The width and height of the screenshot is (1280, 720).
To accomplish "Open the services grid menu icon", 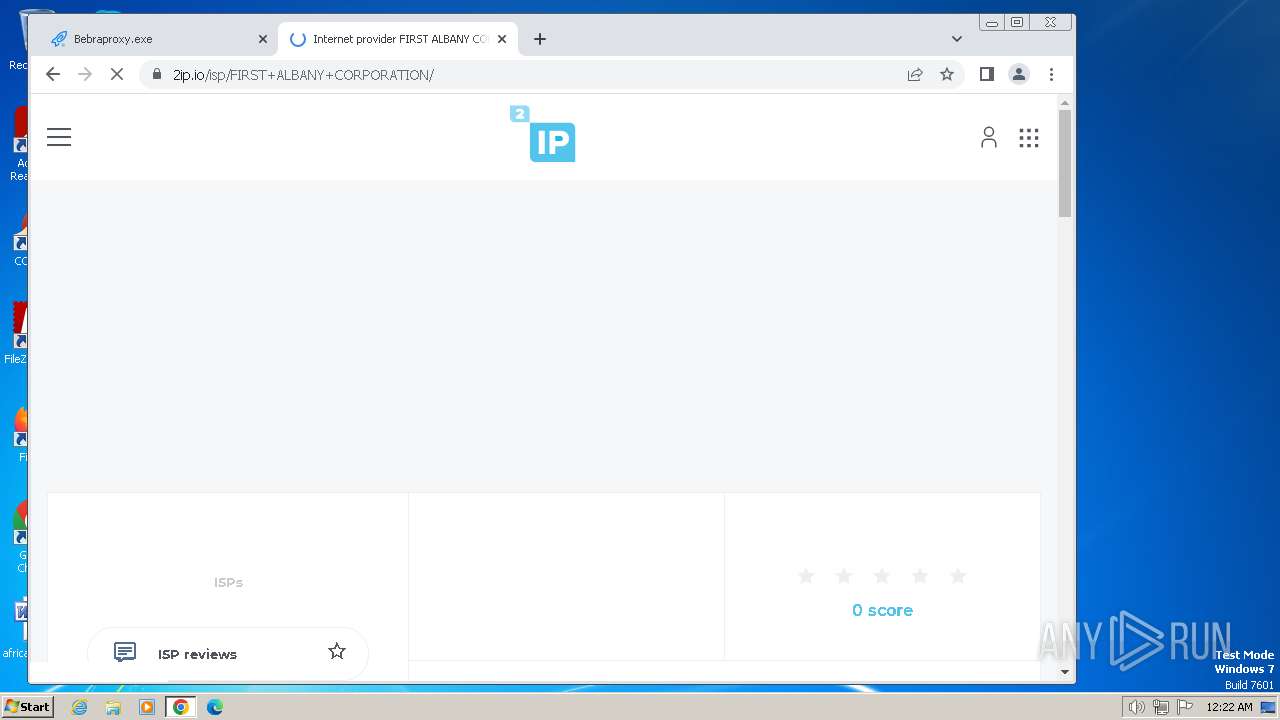I will pyautogui.click(x=1029, y=138).
